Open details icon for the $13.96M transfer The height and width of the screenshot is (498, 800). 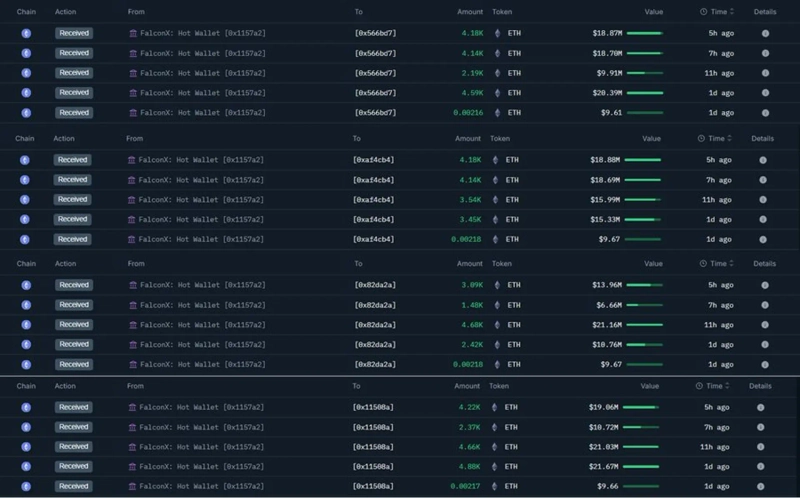tap(765, 285)
